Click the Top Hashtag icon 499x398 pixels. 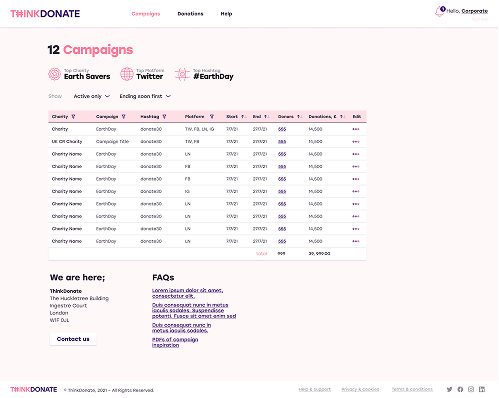[x=182, y=74]
